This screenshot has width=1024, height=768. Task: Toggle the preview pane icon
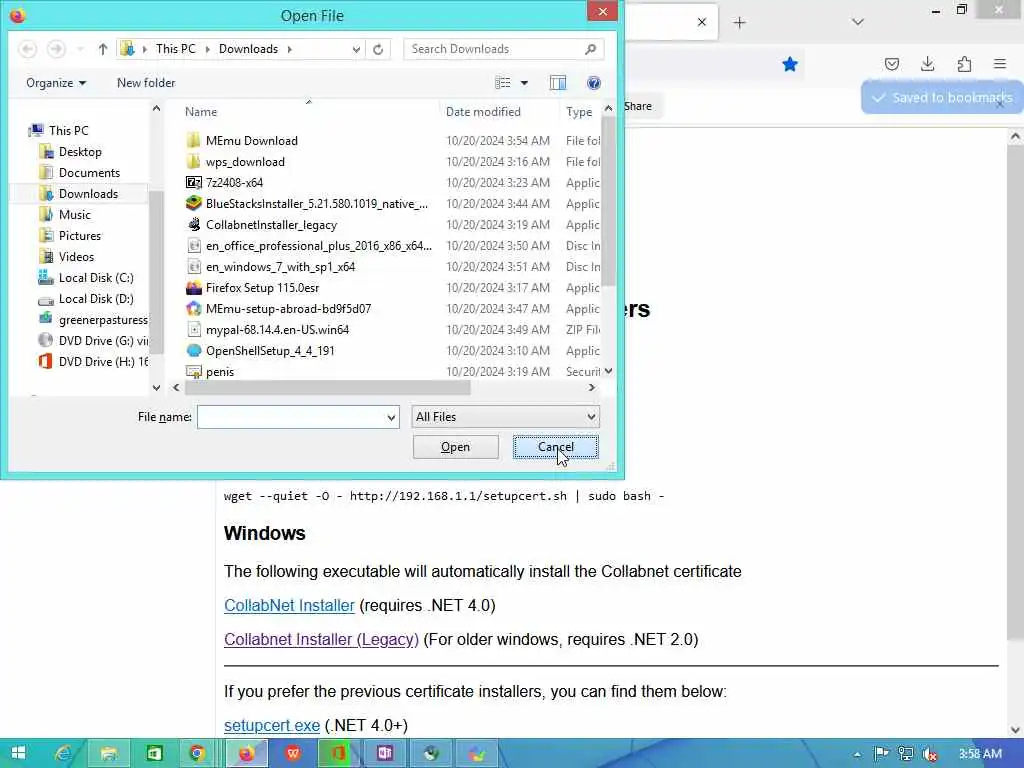pyautogui.click(x=558, y=83)
